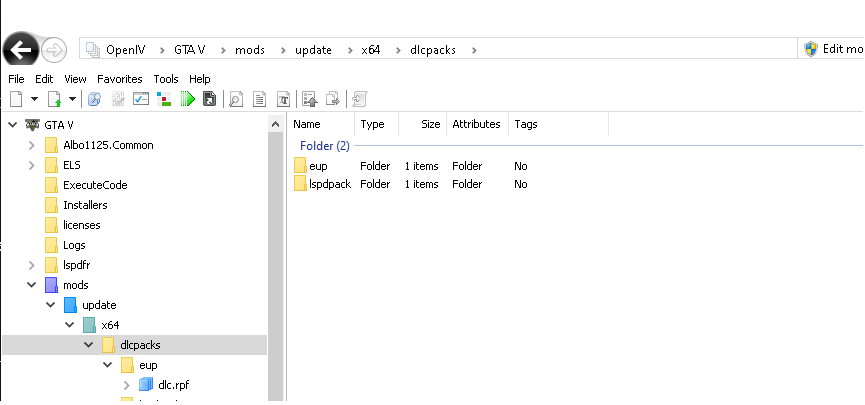Click the back navigation arrow
Screen dimensions: 865x405
click(20, 49)
